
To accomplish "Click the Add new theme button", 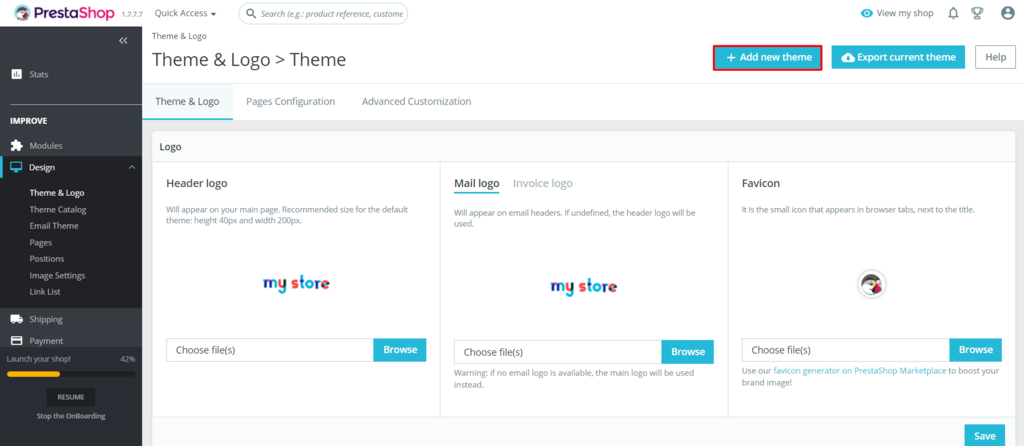I will point(767,57).
